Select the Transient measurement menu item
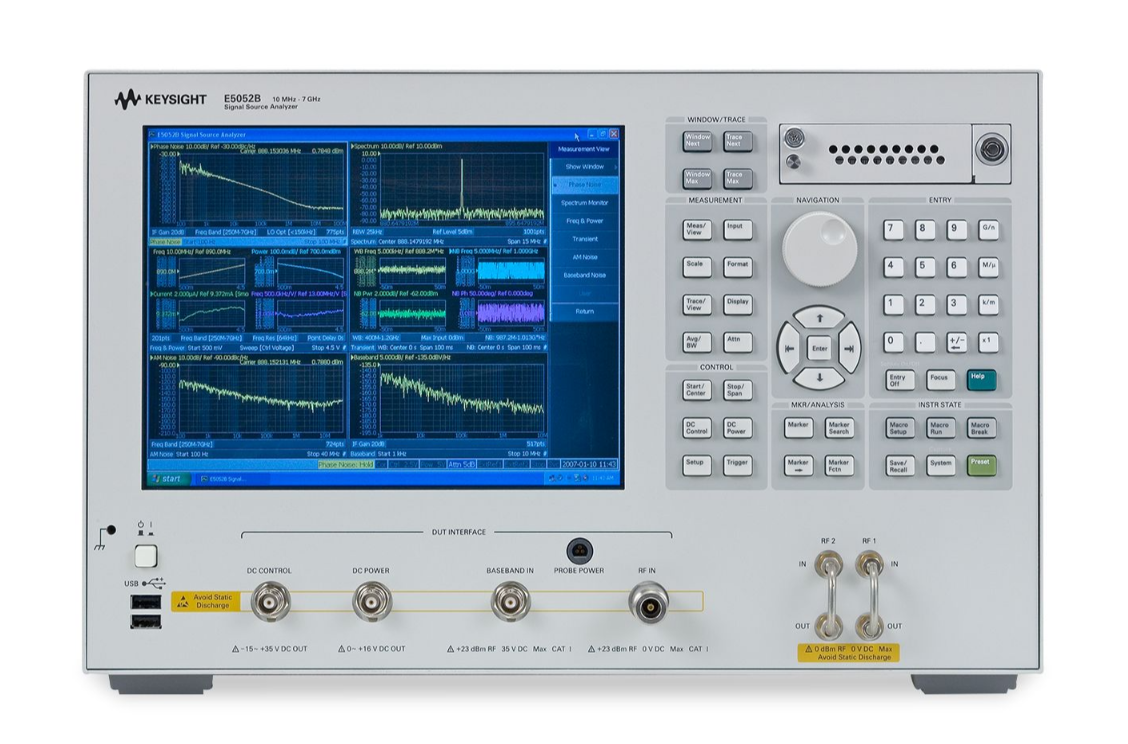The image size is (1128, 744). (583, 238)
